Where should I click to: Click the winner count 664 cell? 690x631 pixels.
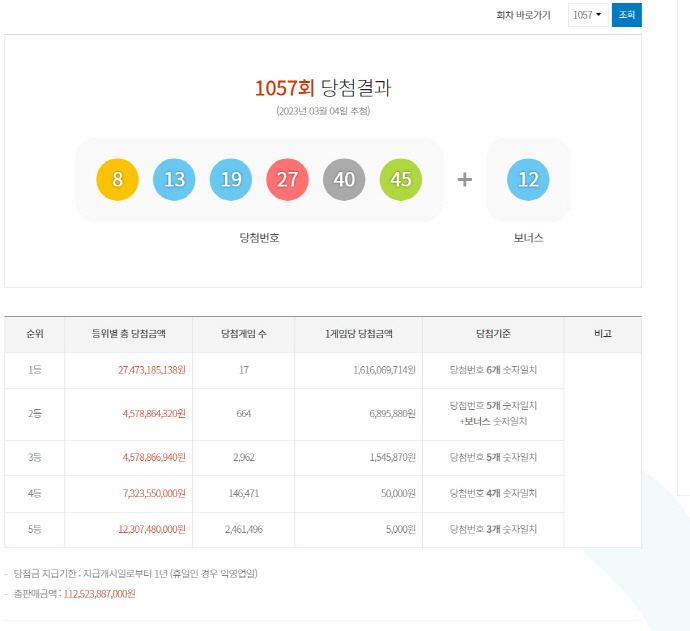(x=244, y=414)
